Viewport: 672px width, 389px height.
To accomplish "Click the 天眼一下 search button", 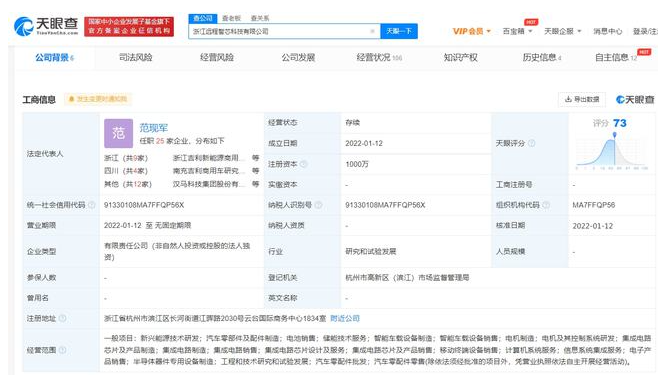I will pyautogui.click(x=399, y=31).
